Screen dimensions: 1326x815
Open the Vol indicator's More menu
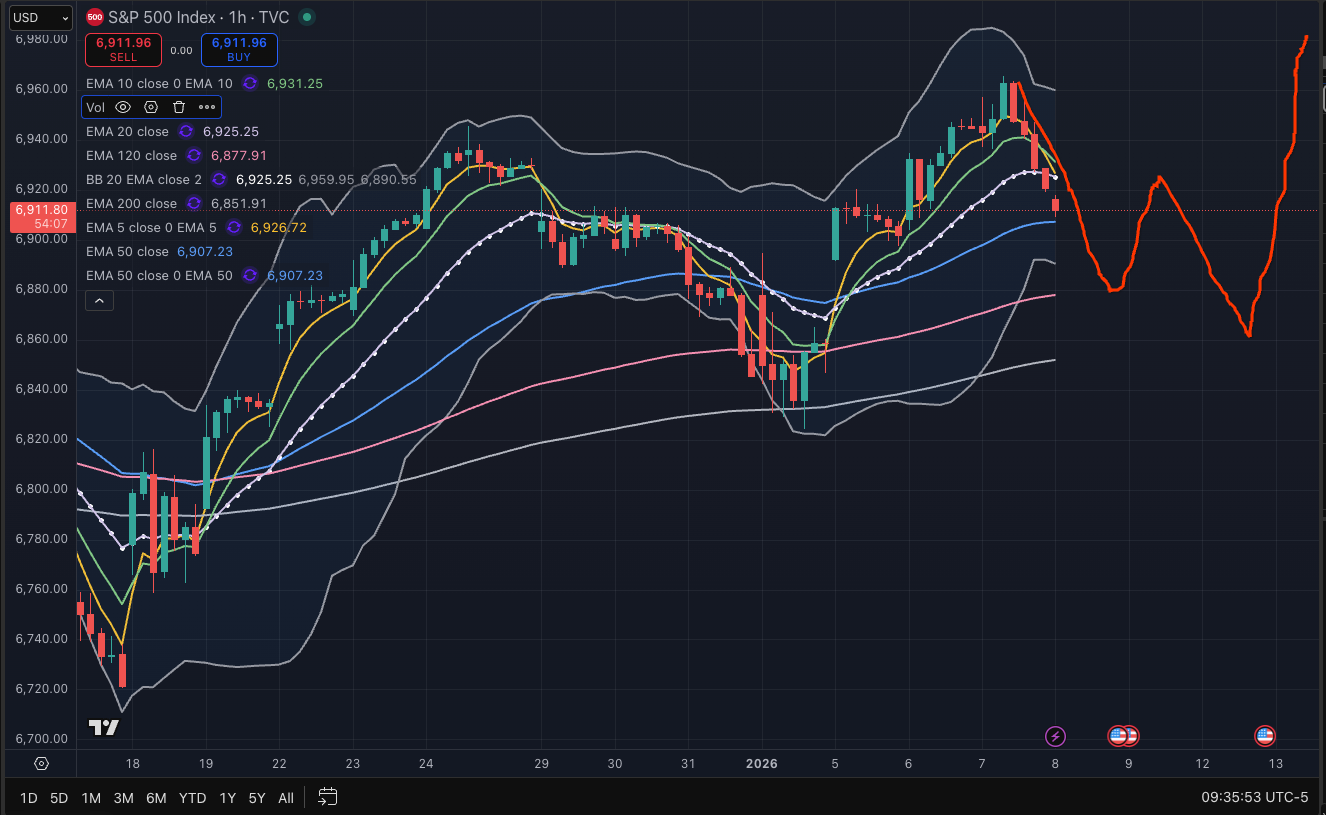point(207,107)
